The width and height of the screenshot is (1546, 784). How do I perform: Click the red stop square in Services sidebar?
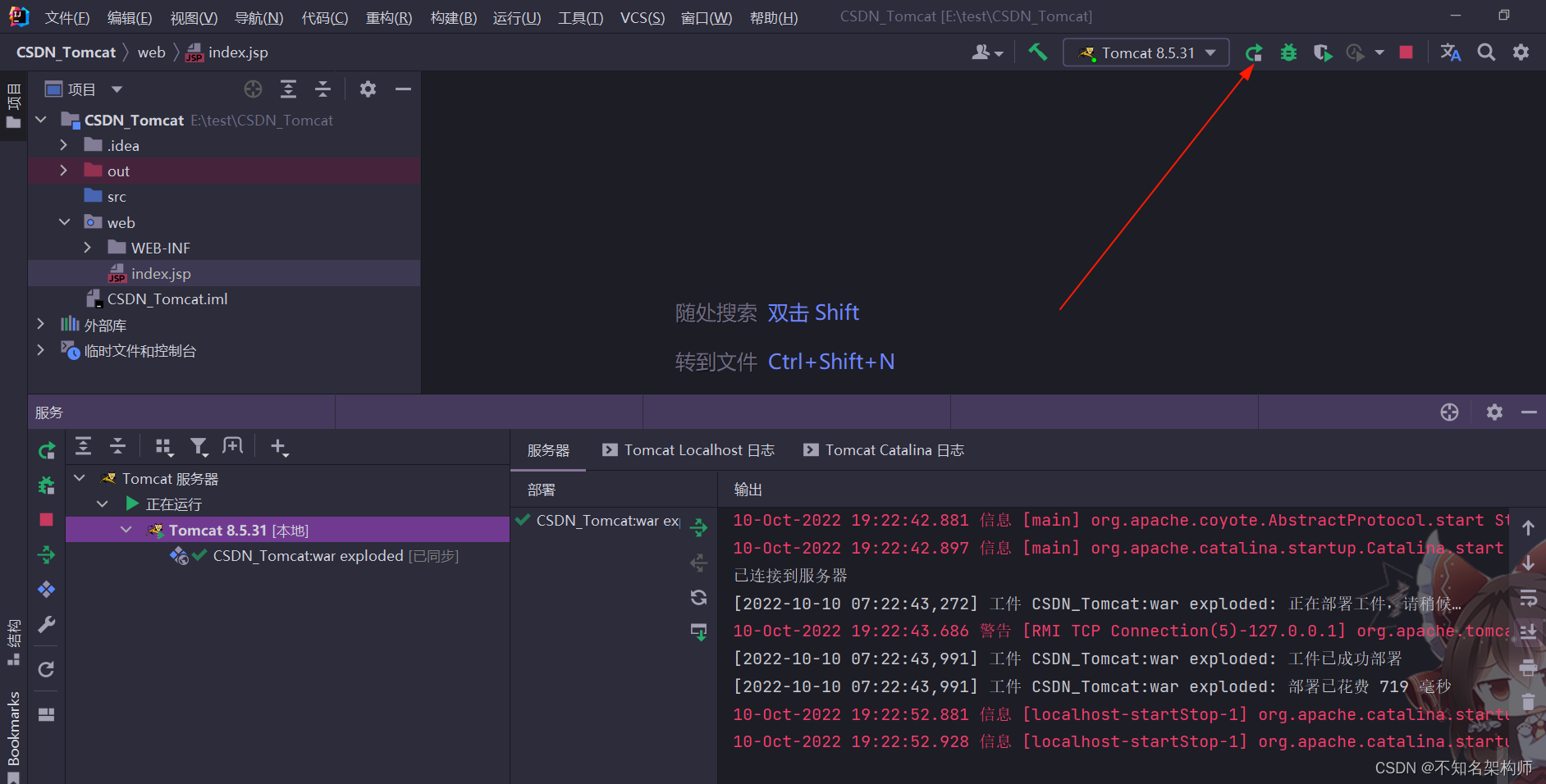click(x=46, y=520)
